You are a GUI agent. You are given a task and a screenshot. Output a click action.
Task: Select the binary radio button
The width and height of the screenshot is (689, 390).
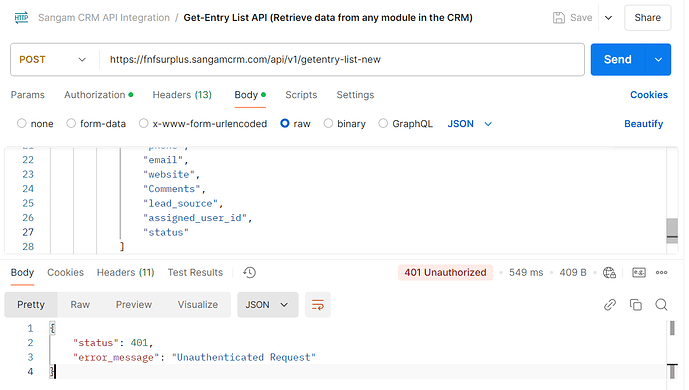pyautogui.click(x=344, y=124)
